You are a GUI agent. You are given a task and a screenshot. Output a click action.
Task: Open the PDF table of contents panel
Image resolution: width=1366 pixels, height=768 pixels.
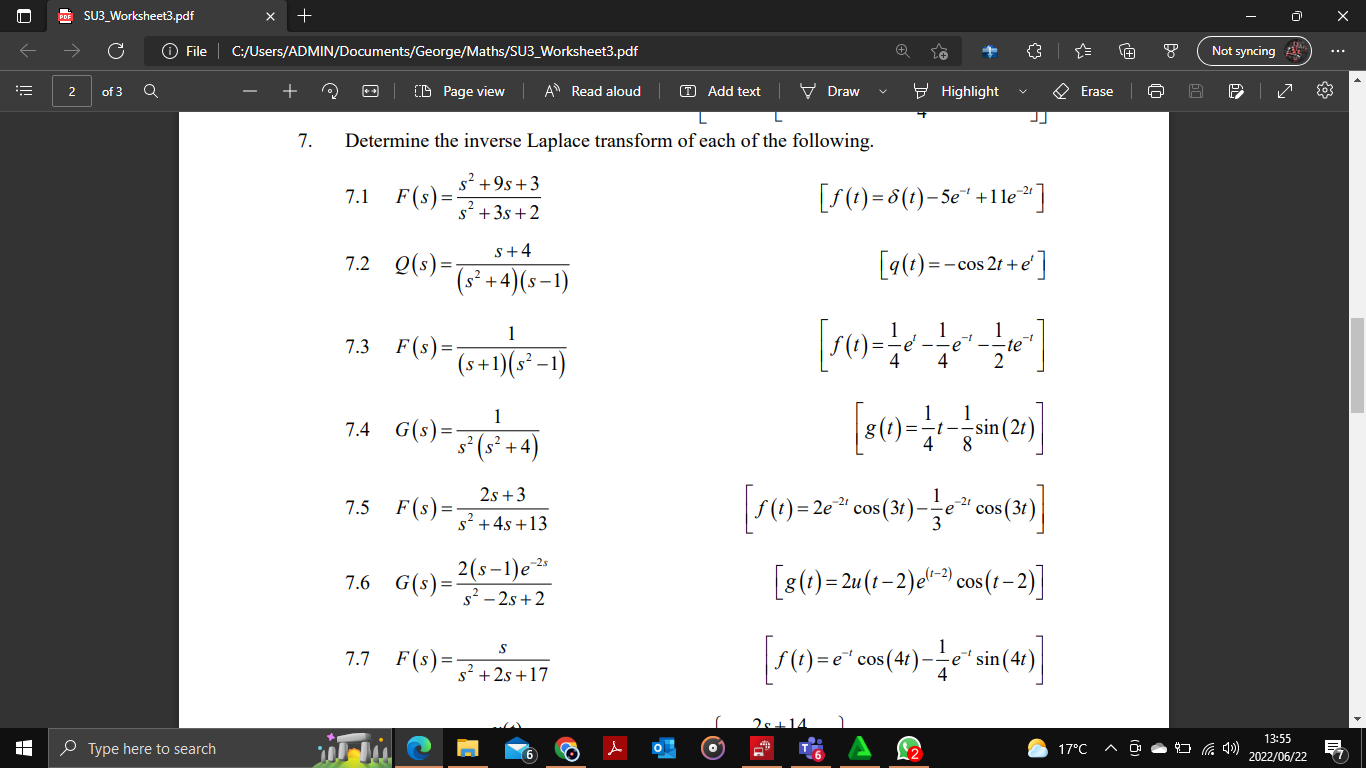(x=23, y=90)
